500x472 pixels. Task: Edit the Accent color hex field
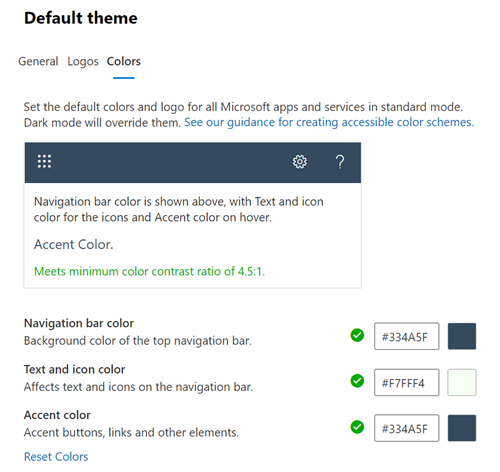point(406,428)
